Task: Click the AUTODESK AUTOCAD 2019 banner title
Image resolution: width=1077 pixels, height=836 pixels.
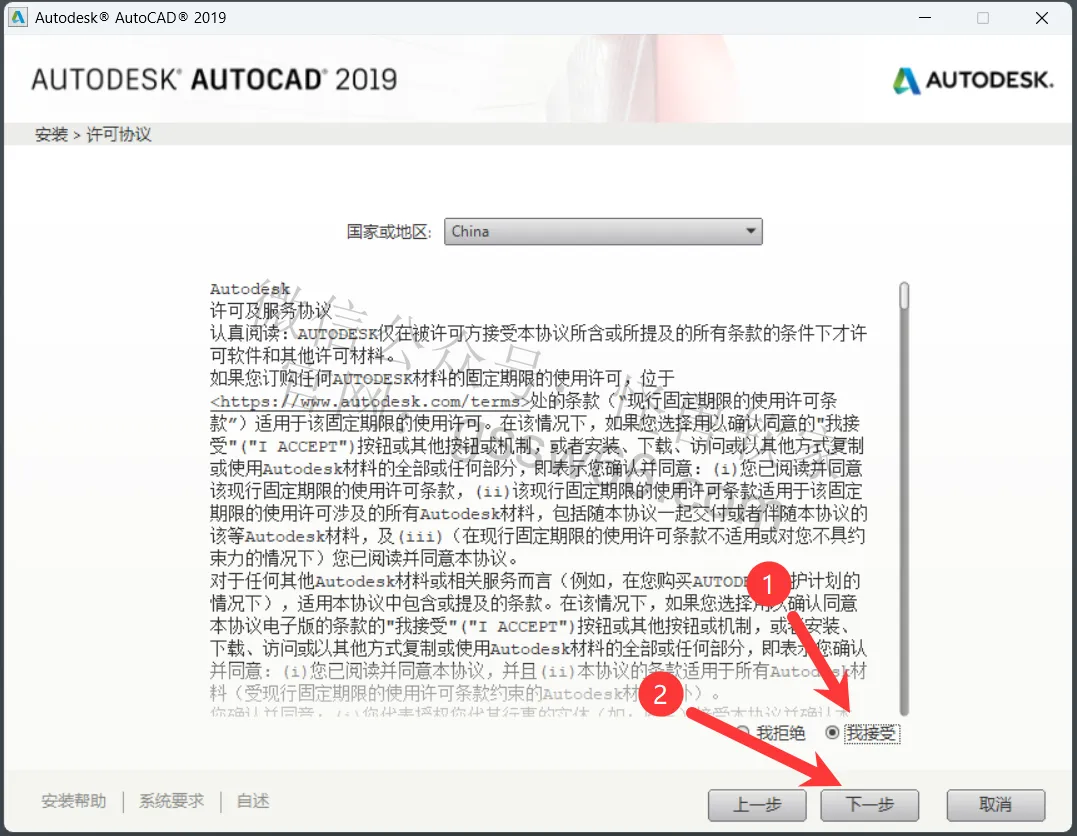Action: (214, 80)
